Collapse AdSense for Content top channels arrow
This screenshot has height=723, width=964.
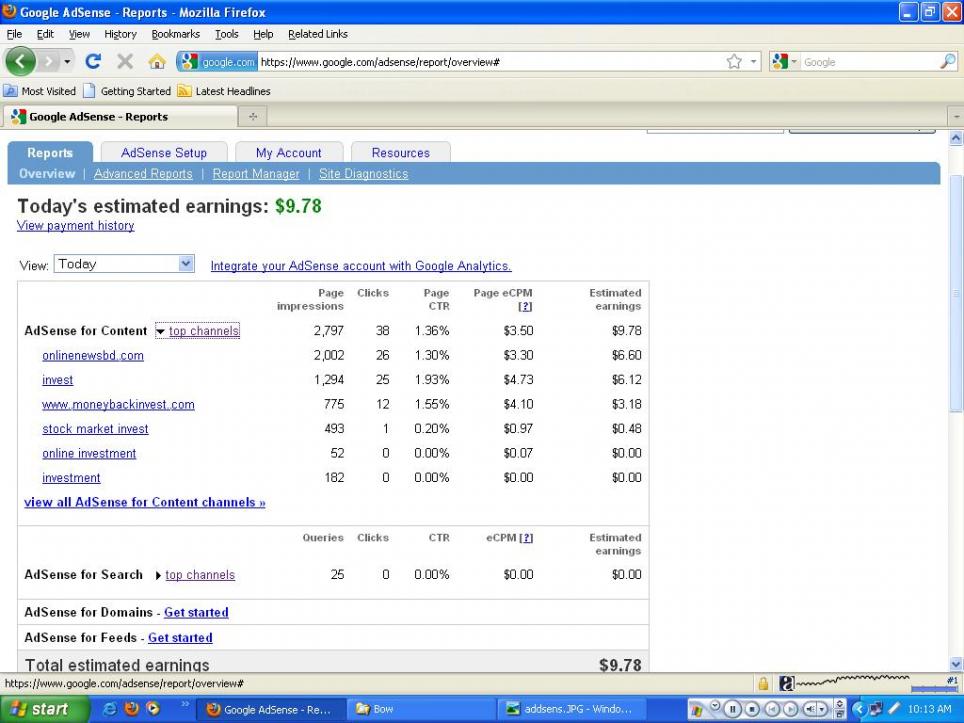point(160,331)
